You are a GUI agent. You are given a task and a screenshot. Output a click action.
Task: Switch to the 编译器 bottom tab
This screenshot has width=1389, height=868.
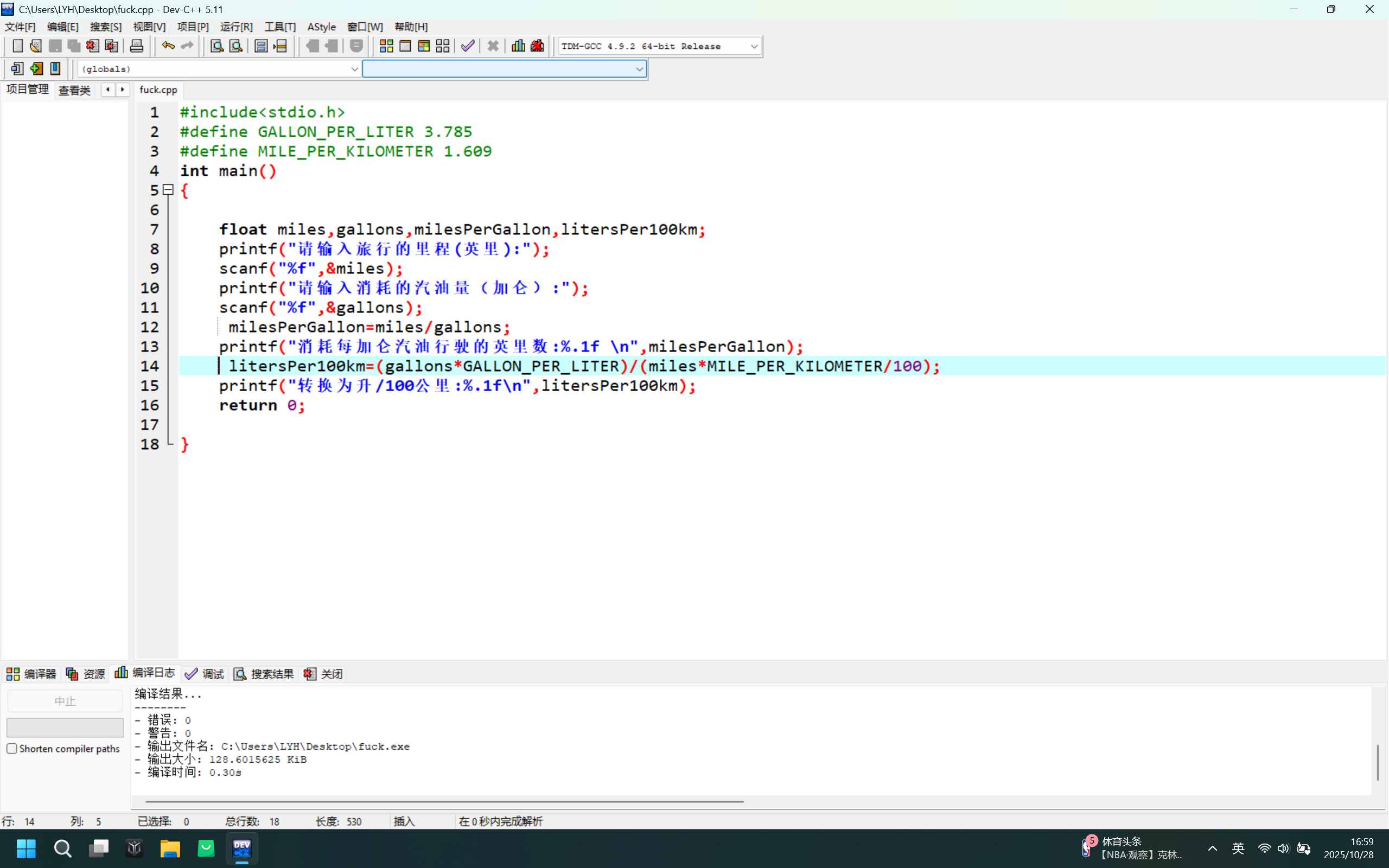pos(31,674)
